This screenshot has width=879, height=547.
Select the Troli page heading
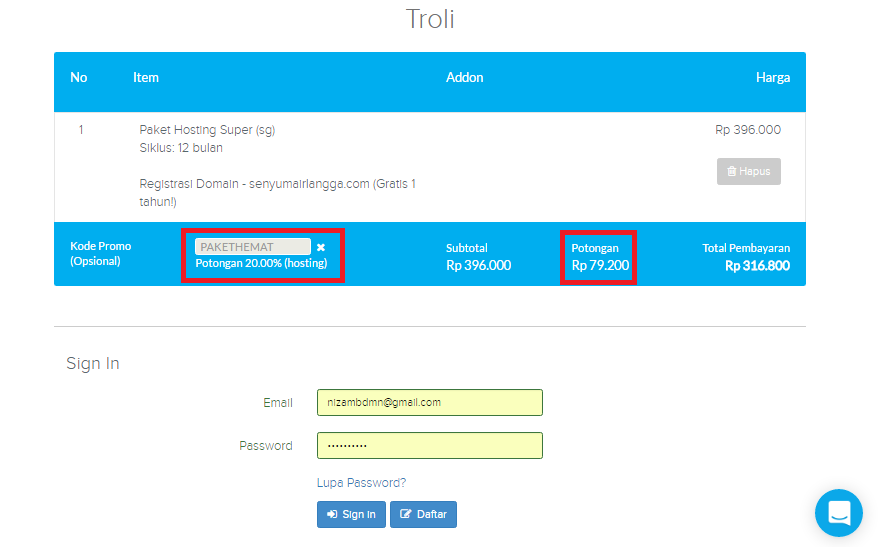pyautogui.click(x=430, y=19)
